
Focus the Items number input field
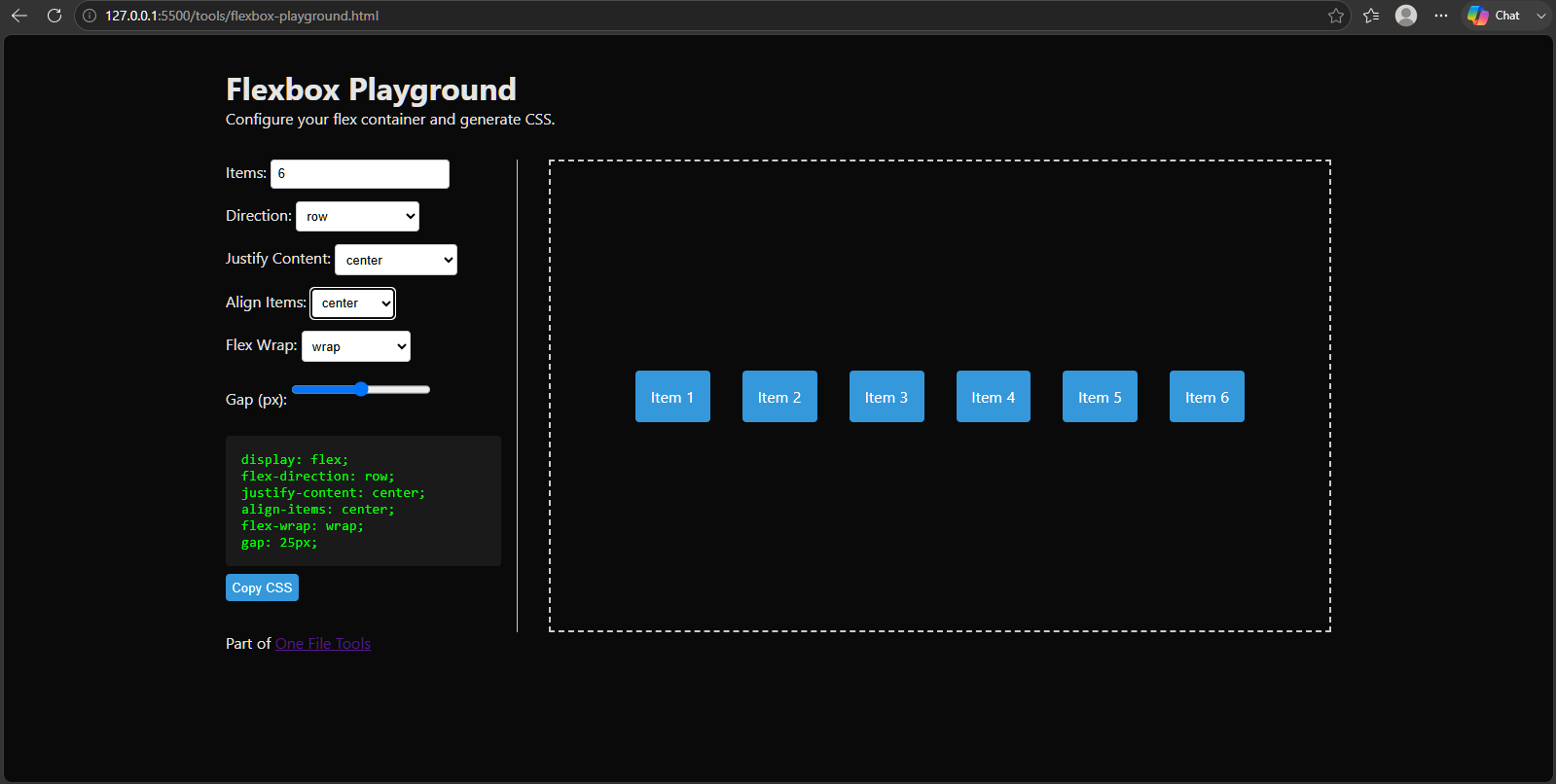[x=360, y=174]
